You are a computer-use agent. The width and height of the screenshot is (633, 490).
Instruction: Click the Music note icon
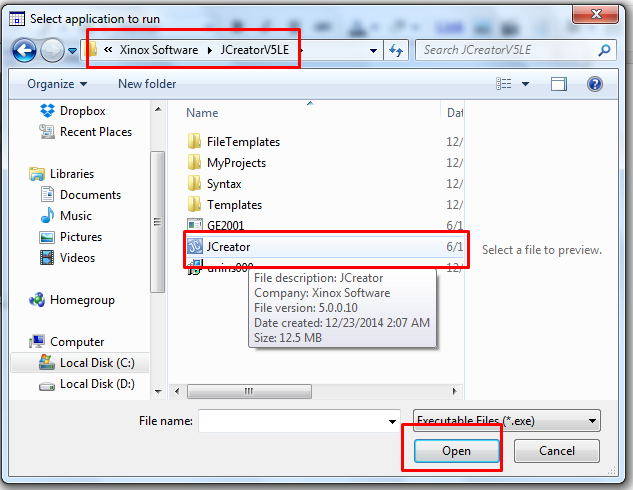click(x=47, y=215)
